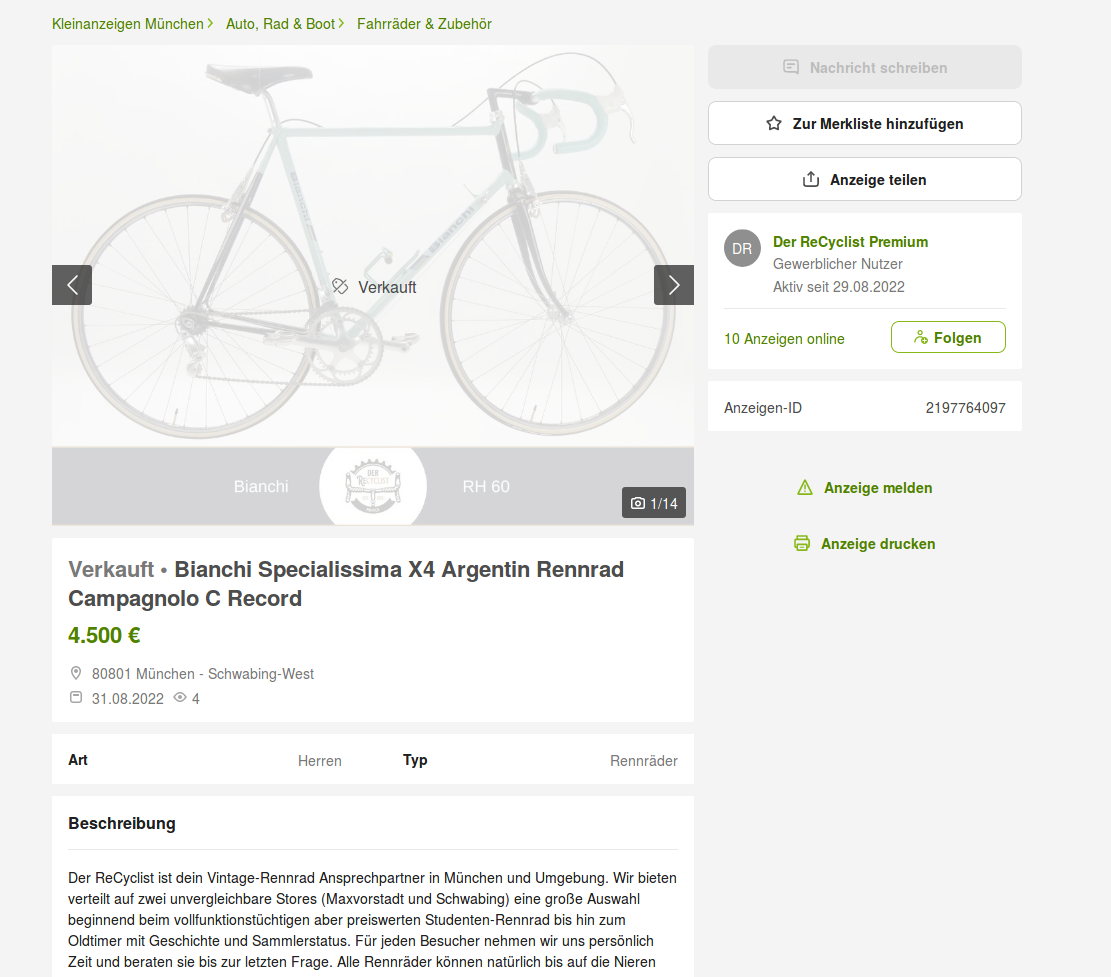1111x977 pixels.
Task: Click the star icon for Merkliste
Action: [x=774, y=124]
